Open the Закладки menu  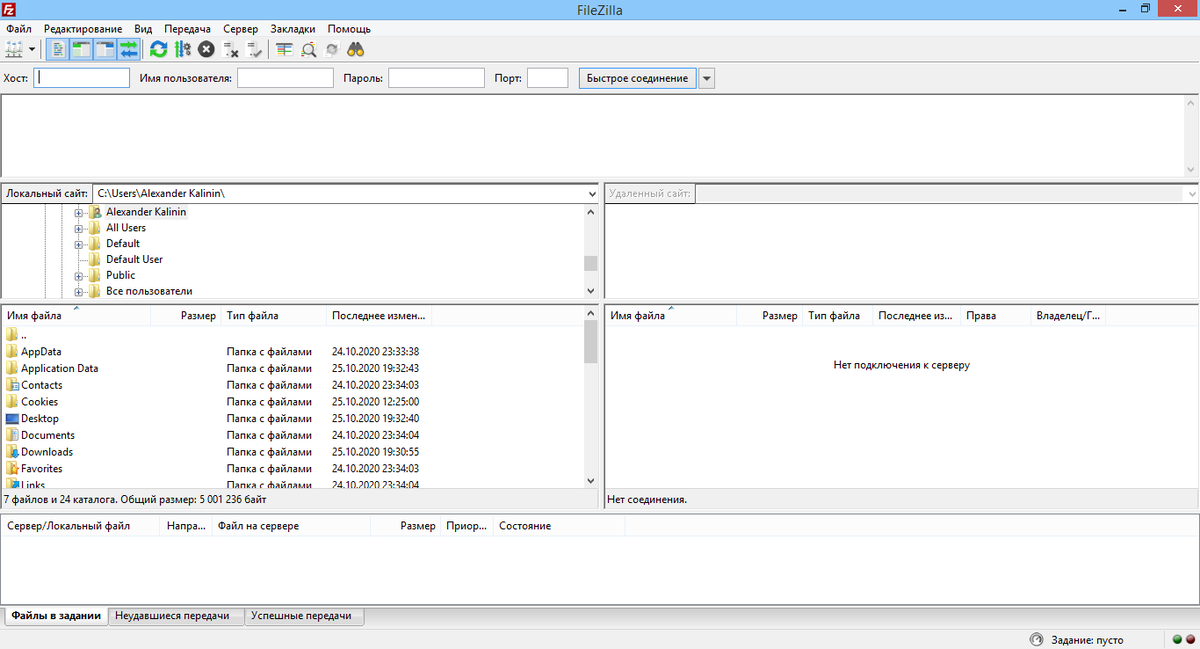(x=292, y=29)
